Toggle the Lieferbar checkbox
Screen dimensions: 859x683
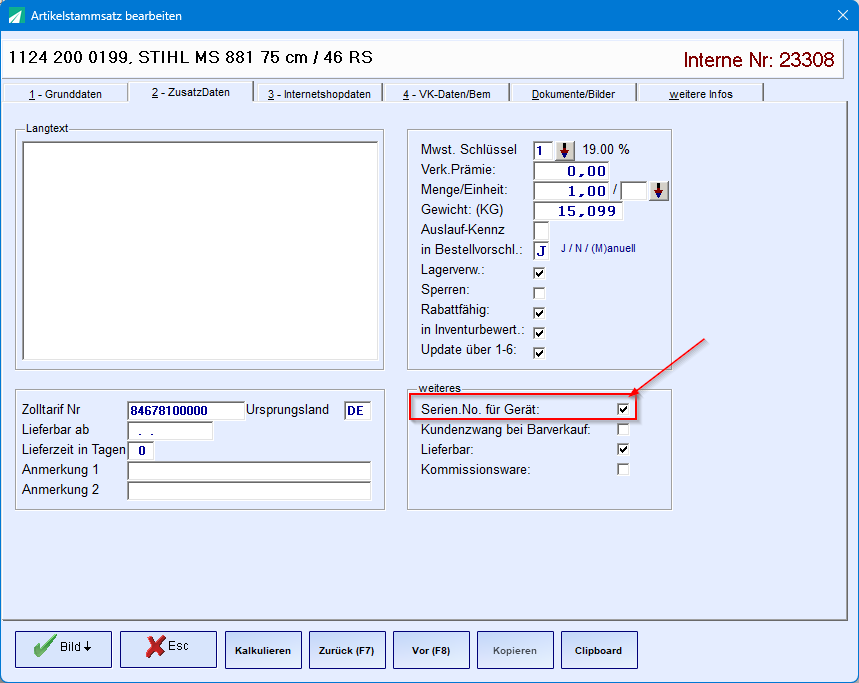[x=623, y=449]
